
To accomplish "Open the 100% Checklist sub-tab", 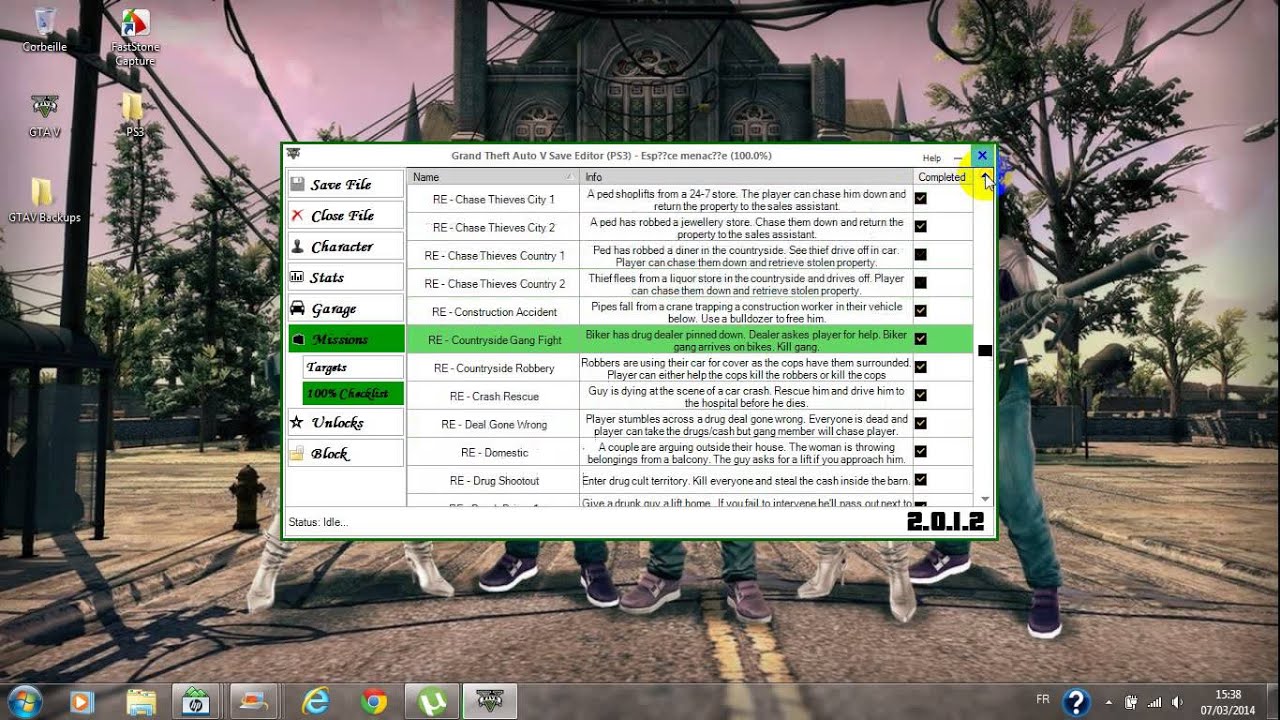I will click(x=353, y=393).
